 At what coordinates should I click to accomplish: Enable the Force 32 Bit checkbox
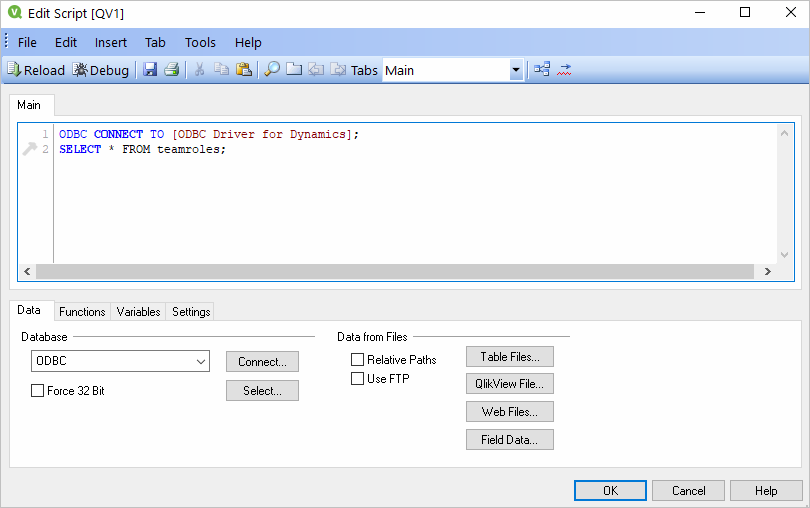point(38,391)
